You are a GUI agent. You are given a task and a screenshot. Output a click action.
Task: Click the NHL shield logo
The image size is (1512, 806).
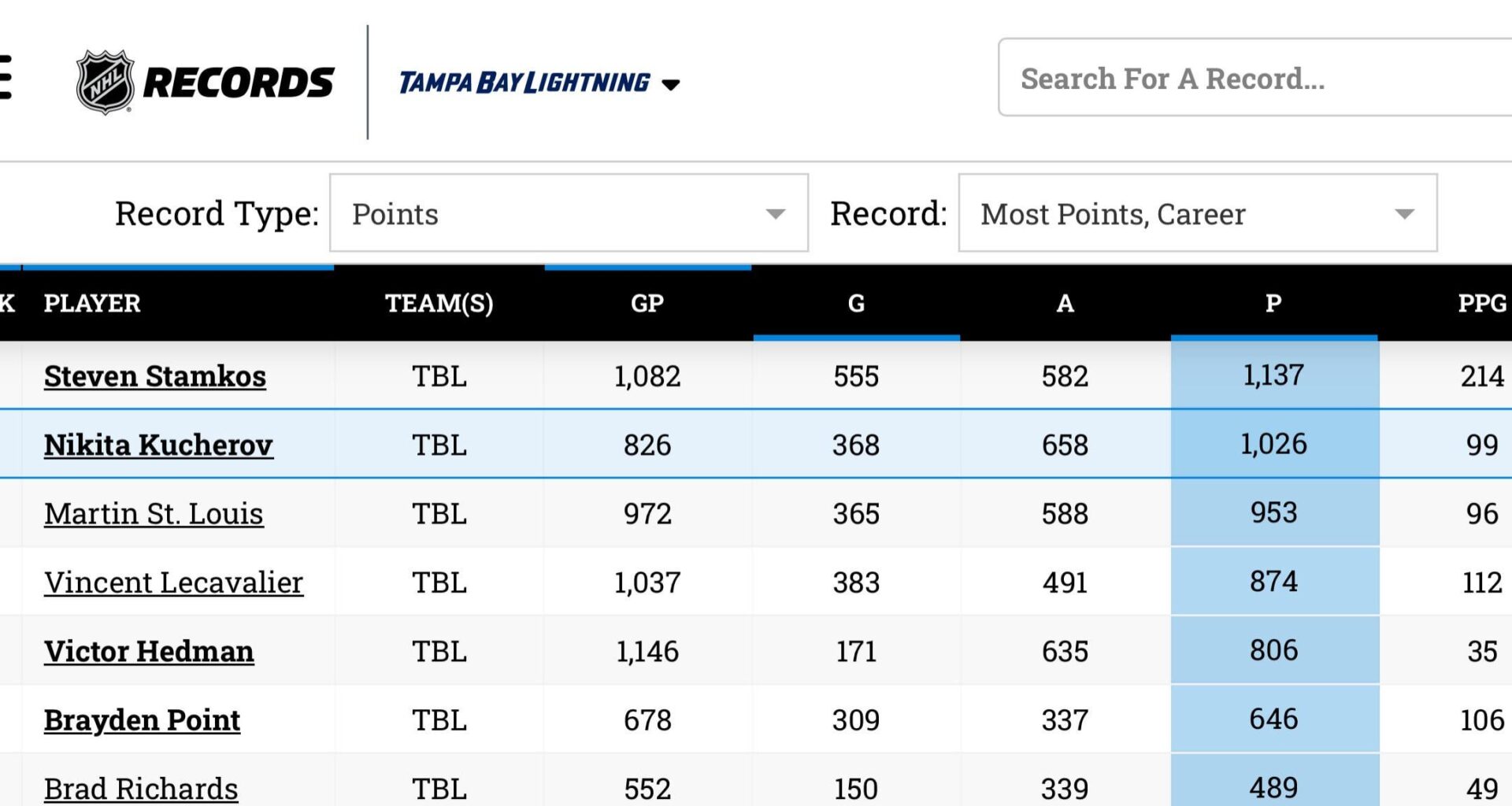[x=105, y=82]
